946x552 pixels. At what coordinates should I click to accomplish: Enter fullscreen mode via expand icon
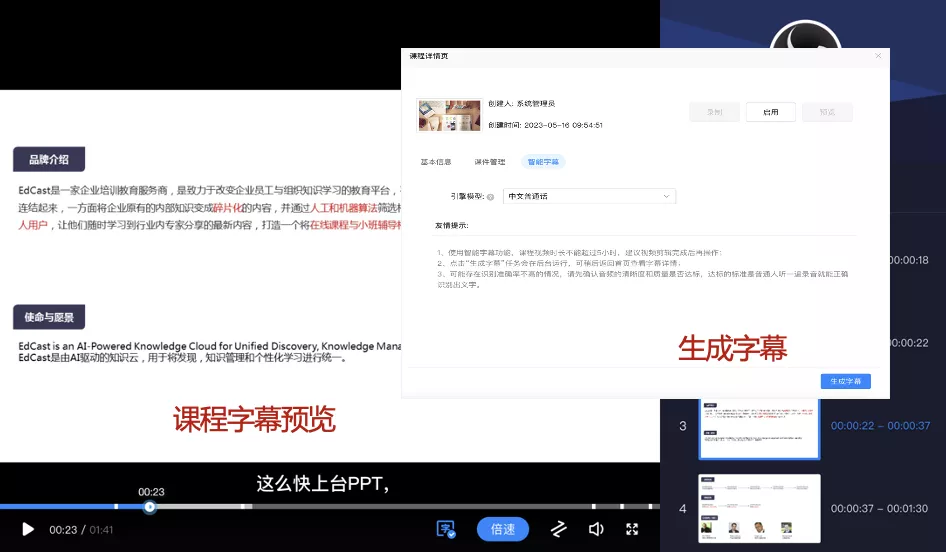[x=632, y=529]
